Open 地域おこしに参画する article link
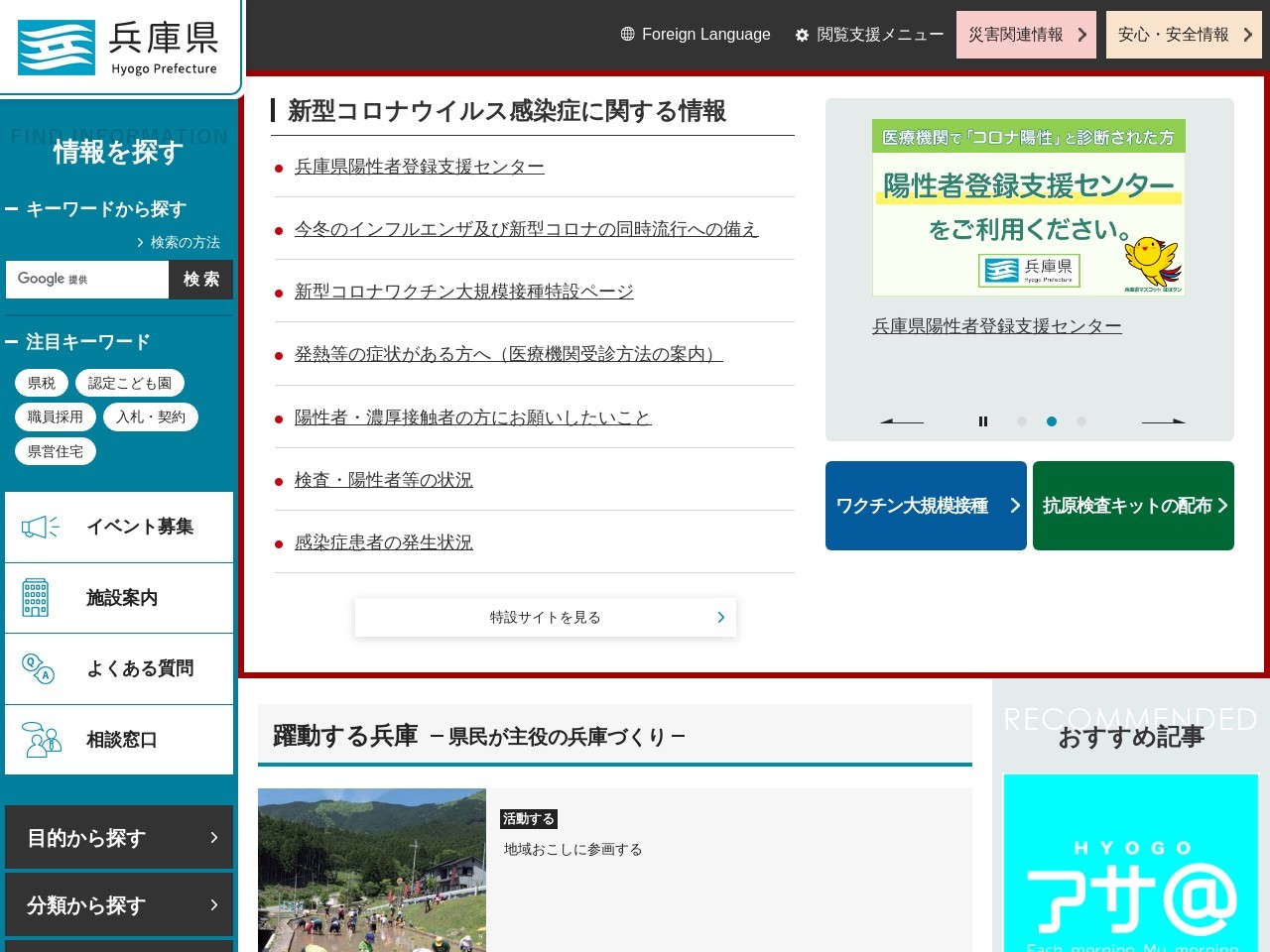1270x952 pixels. coord(573,850)
